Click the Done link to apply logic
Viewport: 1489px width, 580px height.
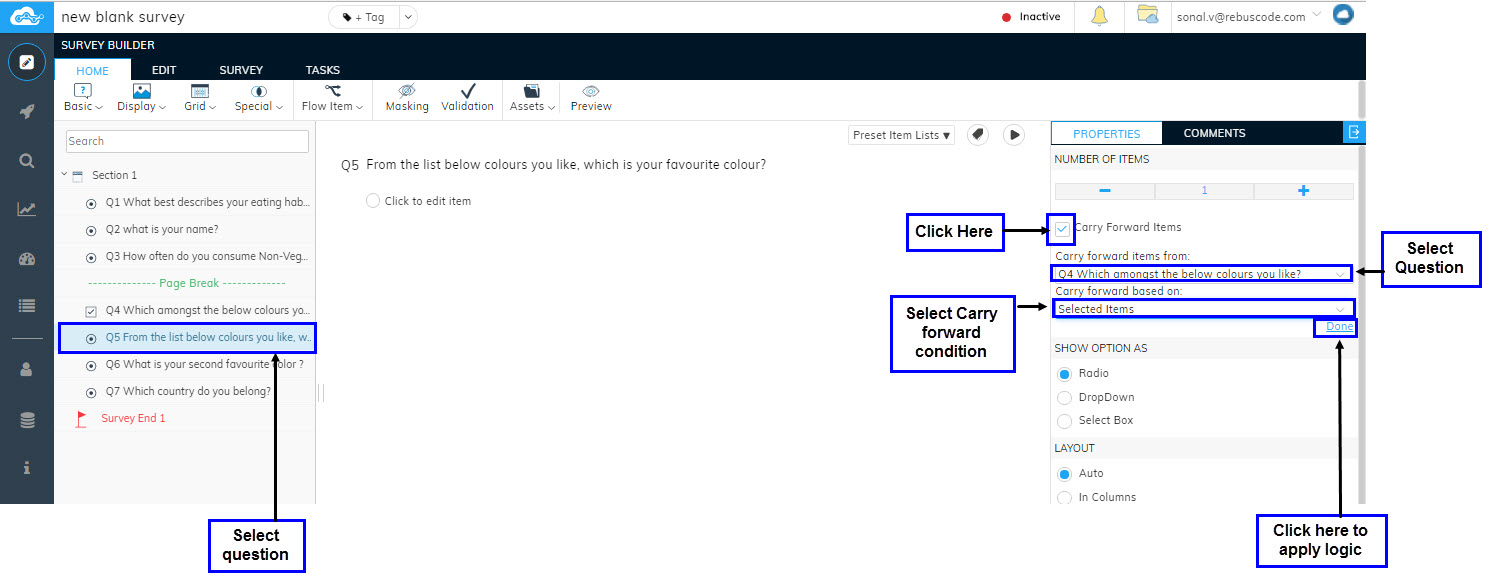1339,327
